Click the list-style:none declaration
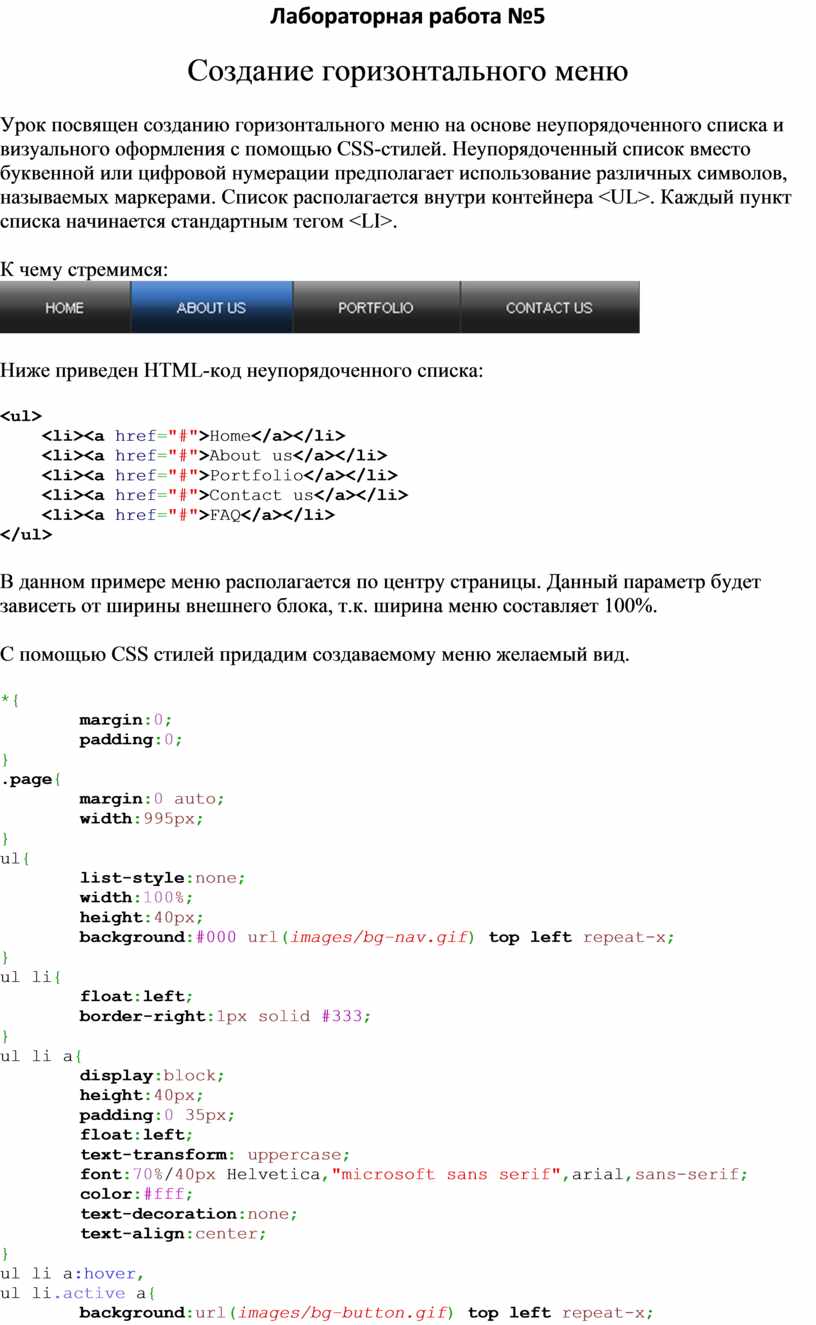Image resolution: width=816 pixels, height=1325 pixels. (x=162, y=878)
